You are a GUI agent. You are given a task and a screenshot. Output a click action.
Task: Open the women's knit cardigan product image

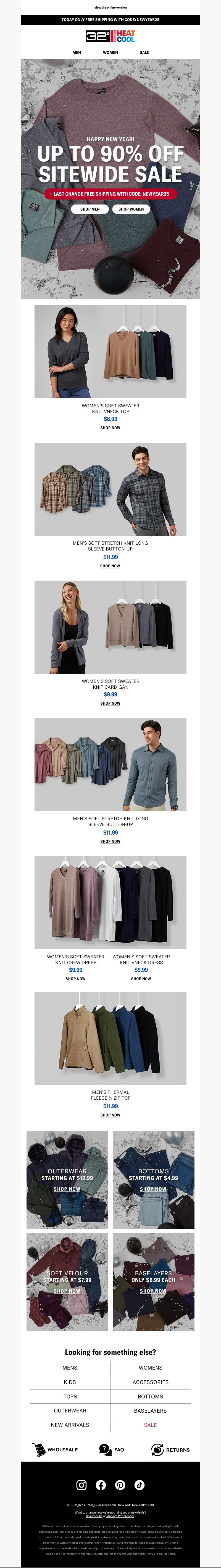tap(110, 627)
